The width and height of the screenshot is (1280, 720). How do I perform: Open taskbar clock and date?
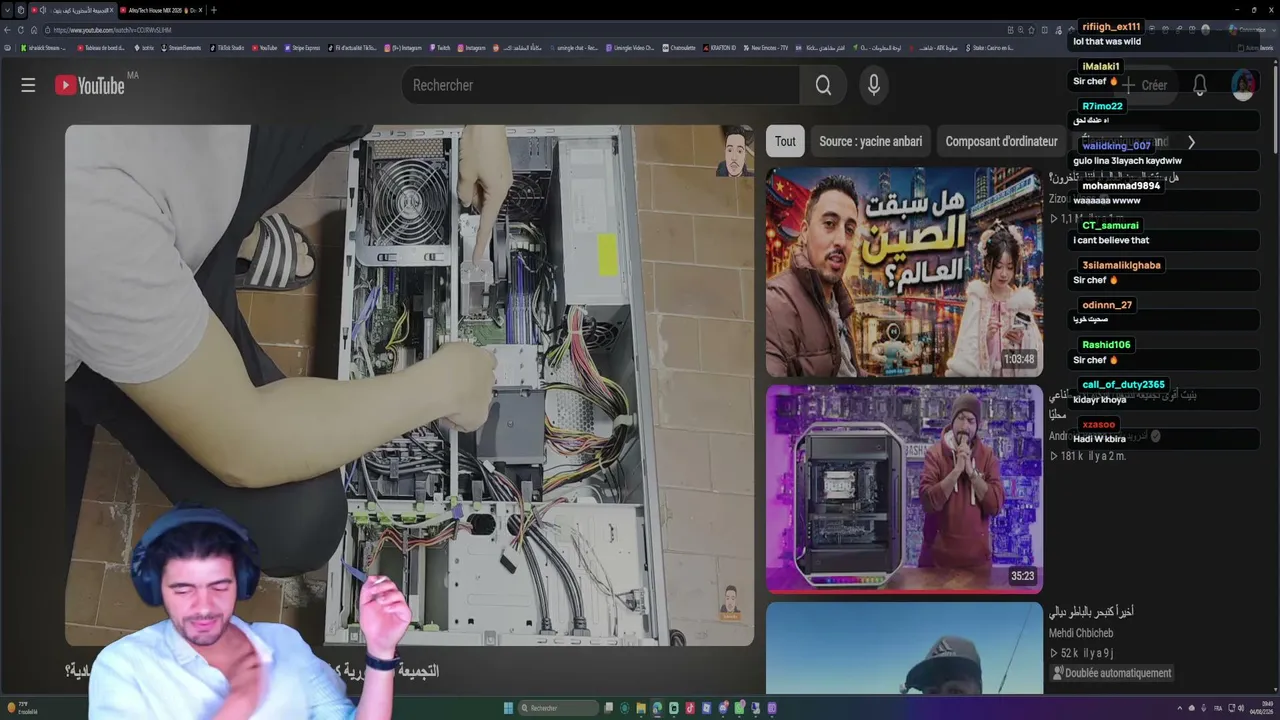pyautogui.click(x=1259, y=708)
